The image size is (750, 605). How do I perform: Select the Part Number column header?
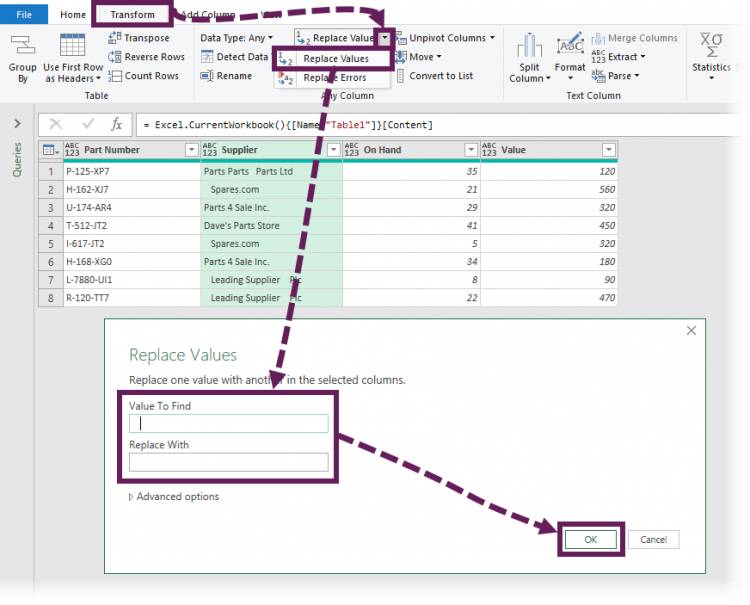point(132,150)
